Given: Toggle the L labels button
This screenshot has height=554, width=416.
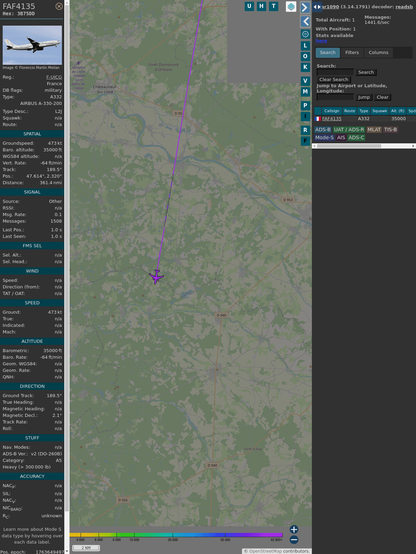Looking at the screenshot, I should tap(305, 45).
